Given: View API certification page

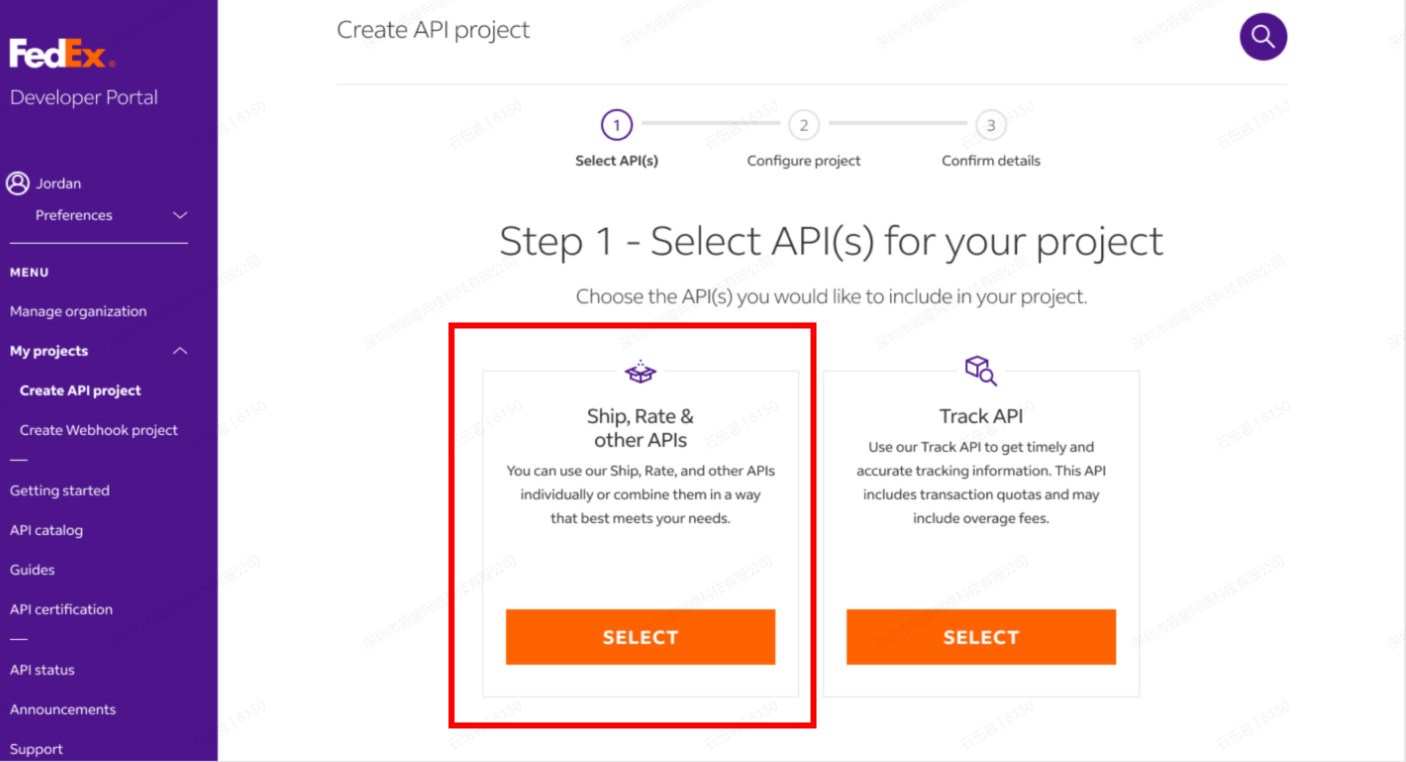Looking at the screenshot, I should click(61, 609).
